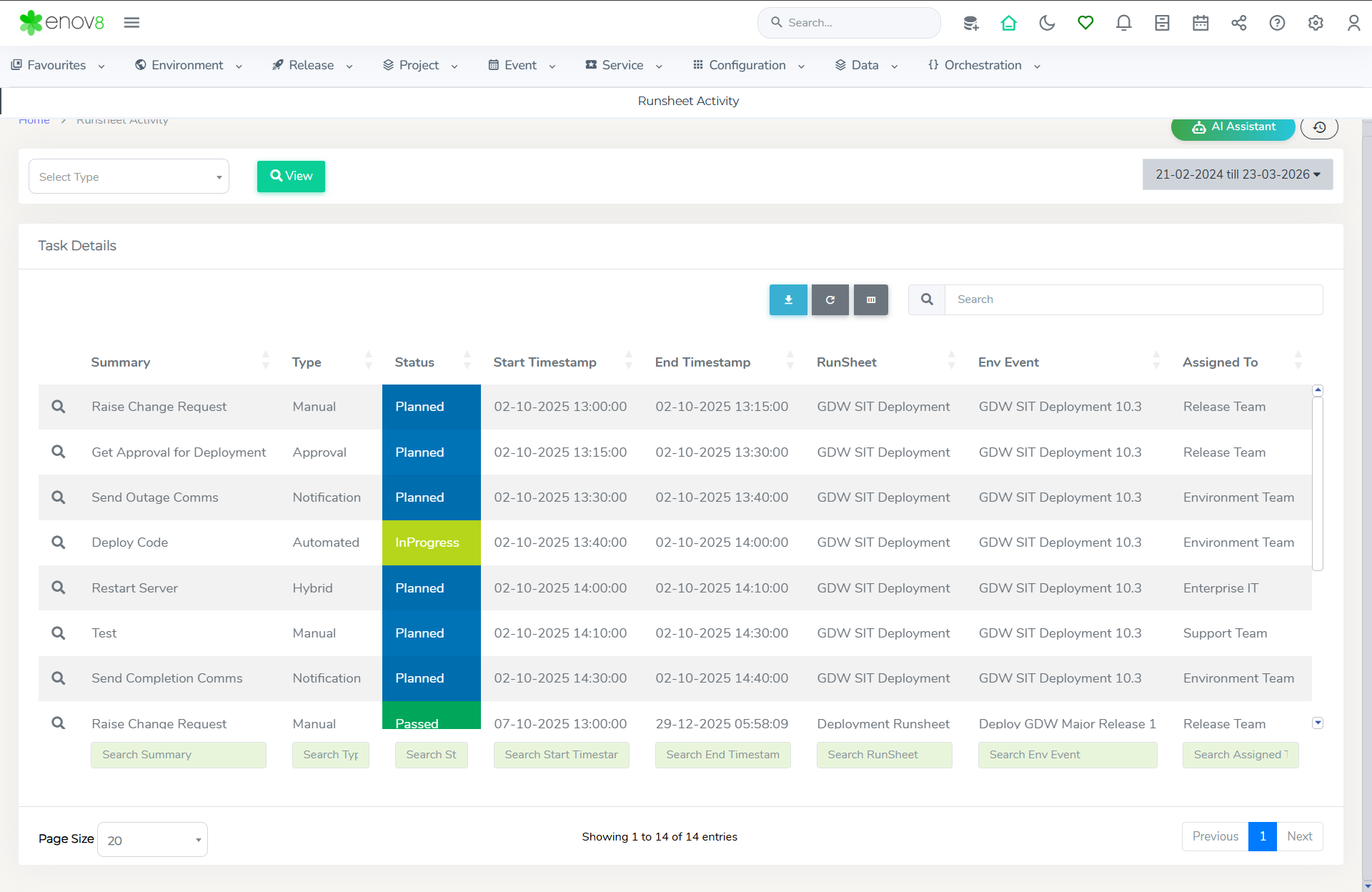
Task: Click the green heart health icon
Action: click(1085, 23)
